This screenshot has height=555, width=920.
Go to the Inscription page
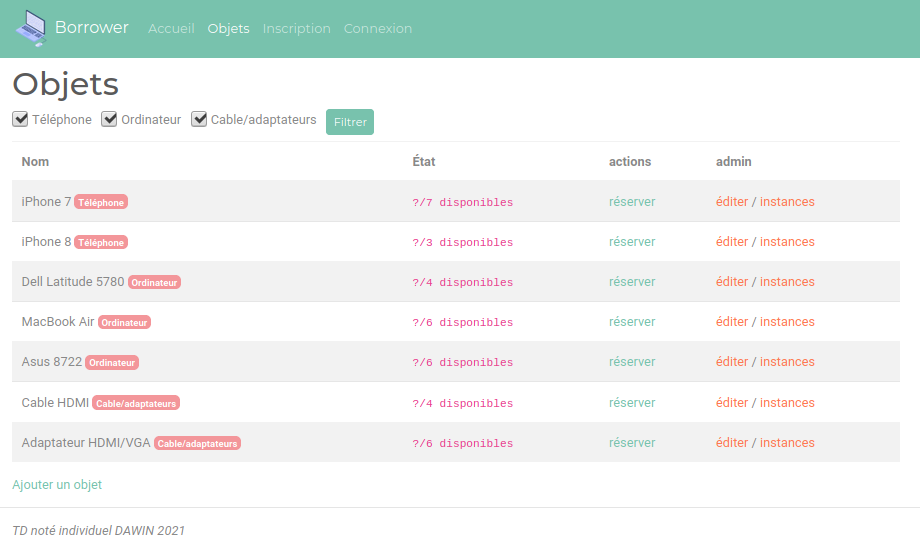(x=296, y=29)
